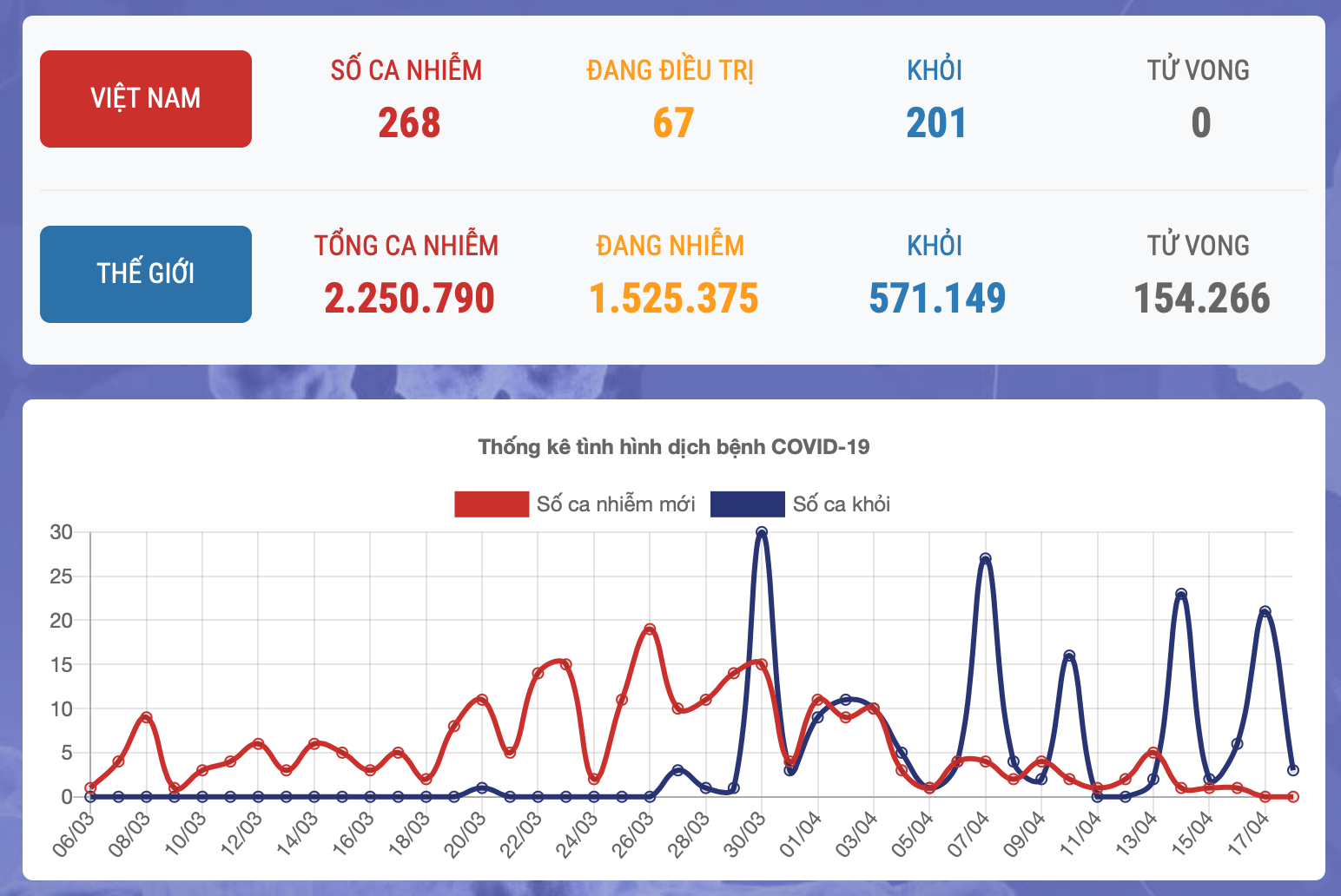Screen dimensions: 1341x896
Task: Click the chart title 'Thống kê tình hình dịch bệnh COVID-19'
Action: (673, 447)
